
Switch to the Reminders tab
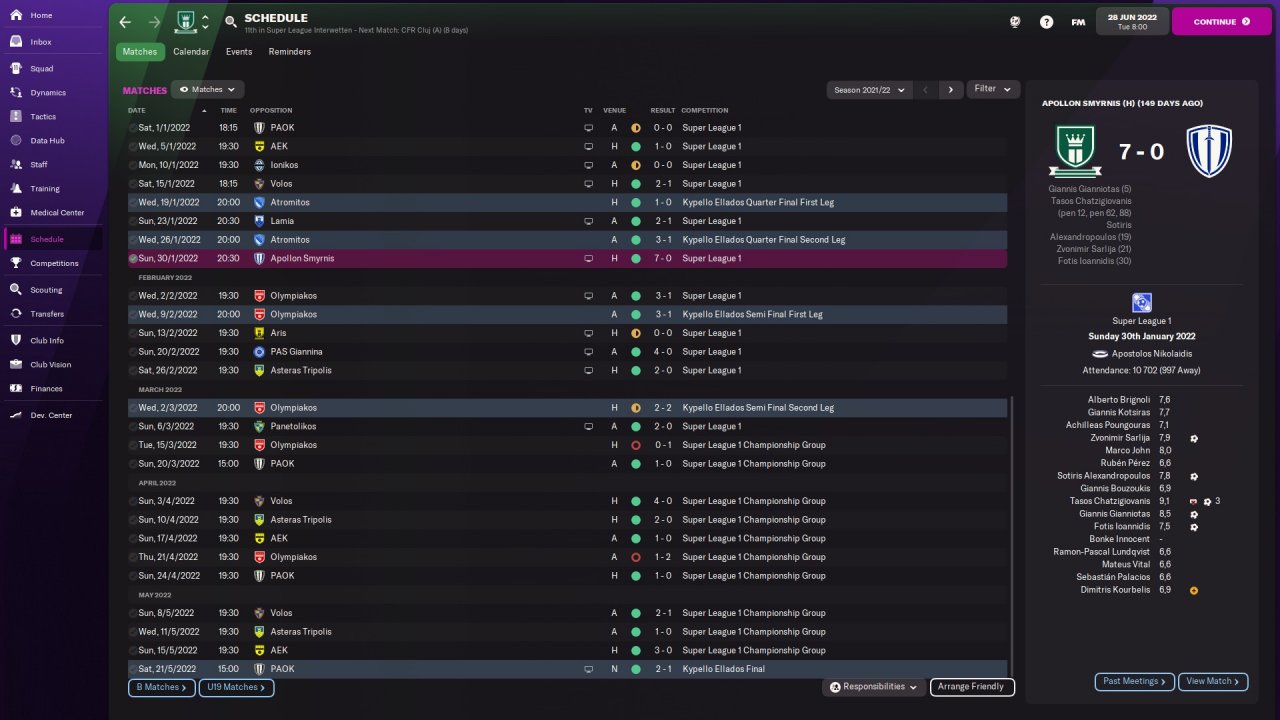[x=290, y=52]
